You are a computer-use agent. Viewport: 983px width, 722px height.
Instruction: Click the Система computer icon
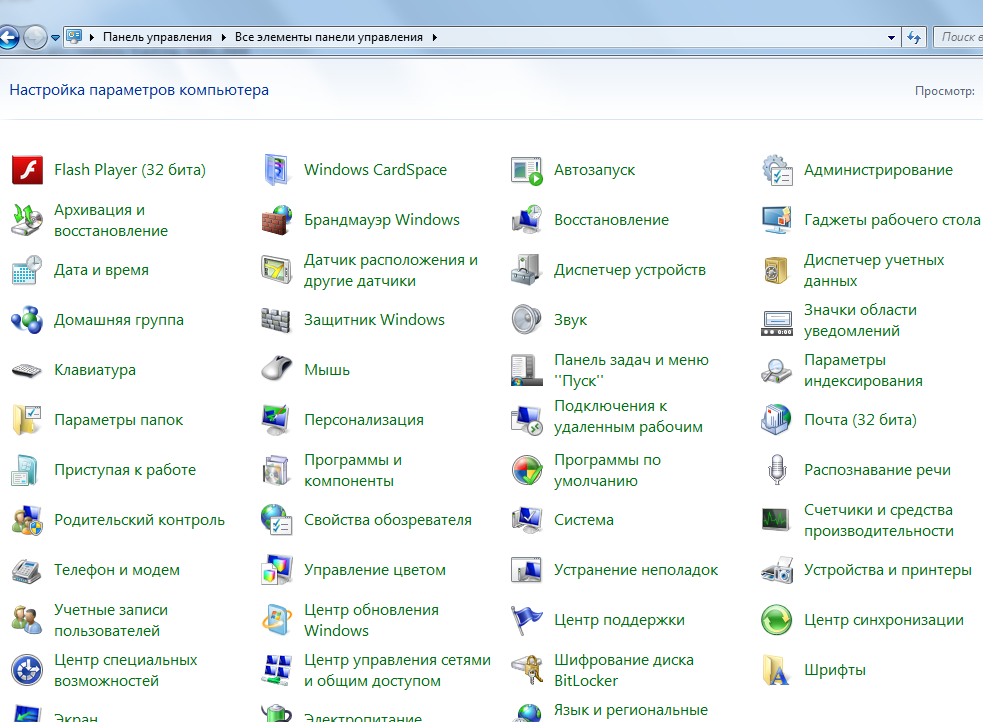[x=526, y=520]
